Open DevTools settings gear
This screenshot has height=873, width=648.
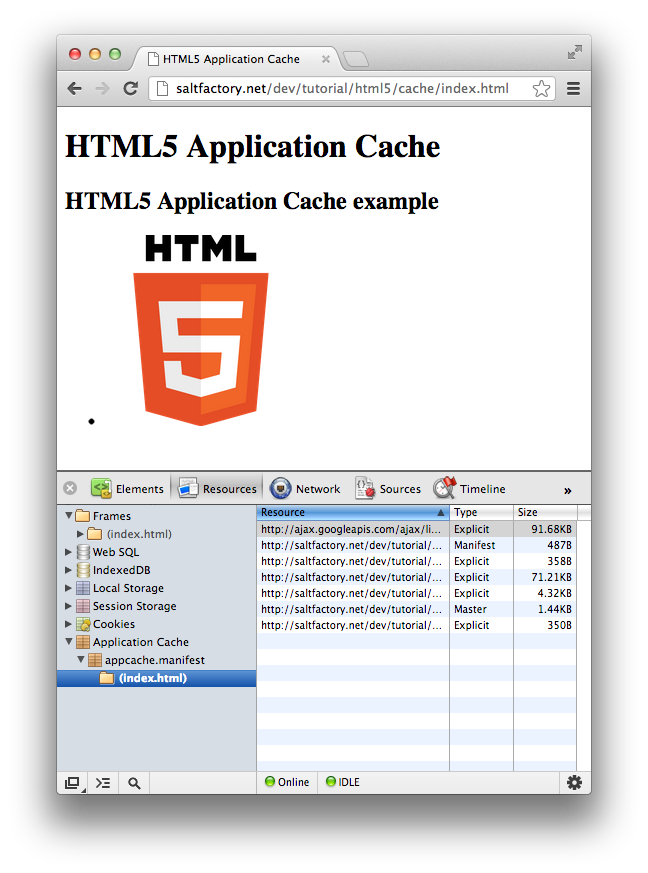[575, 782]
